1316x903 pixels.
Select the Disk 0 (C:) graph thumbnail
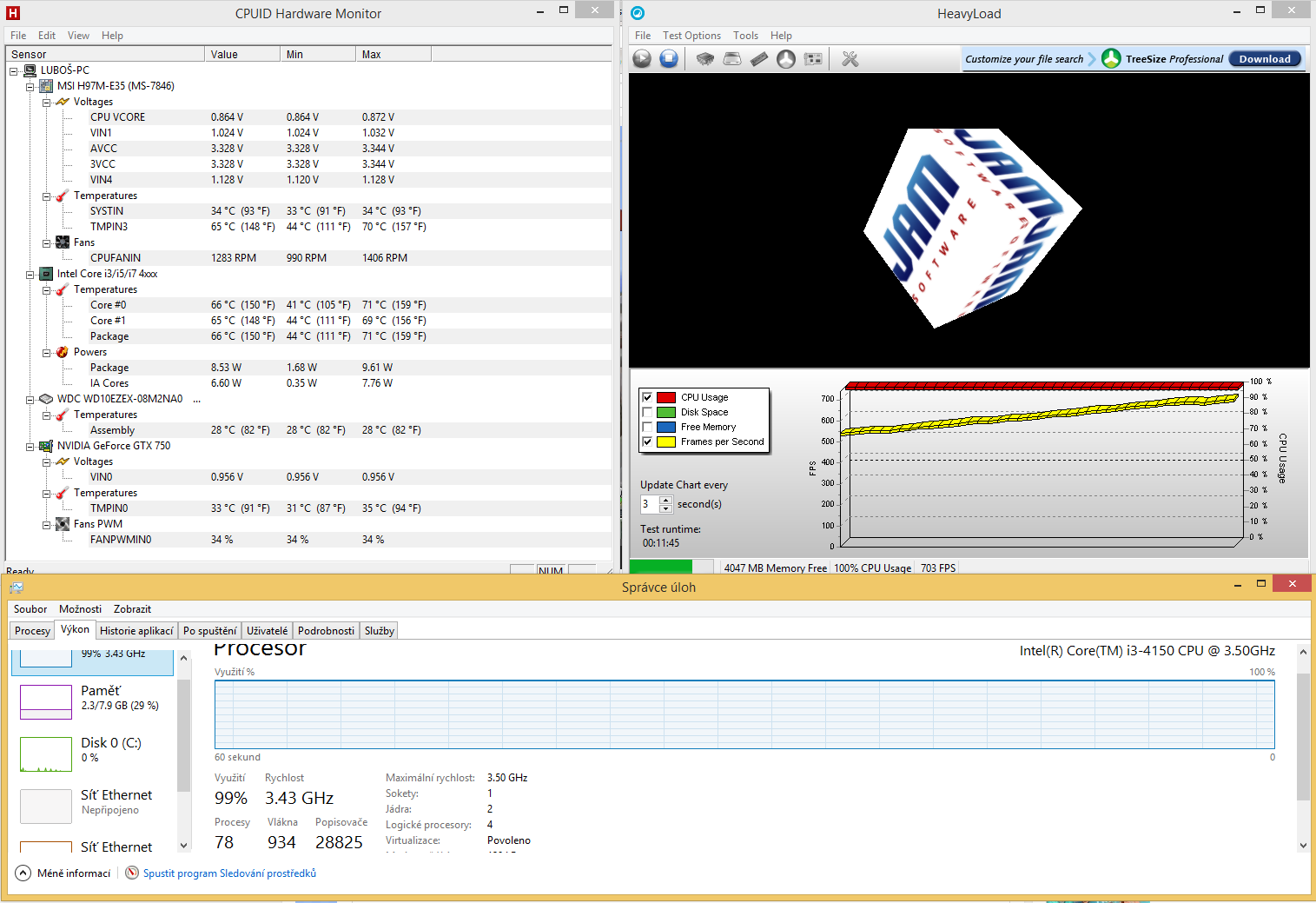(x=46, y=754)
